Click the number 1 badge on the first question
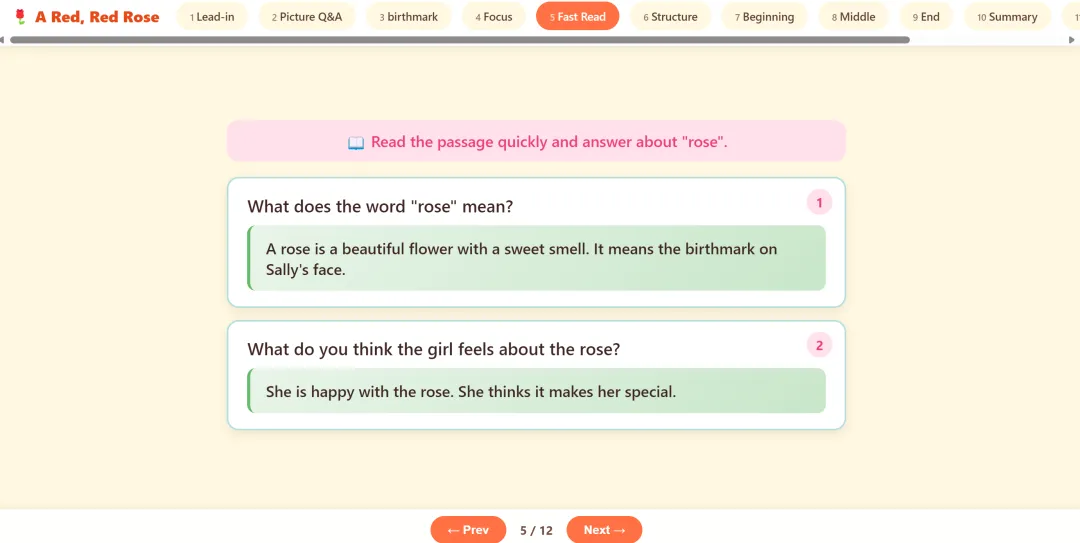 (819, 203)
